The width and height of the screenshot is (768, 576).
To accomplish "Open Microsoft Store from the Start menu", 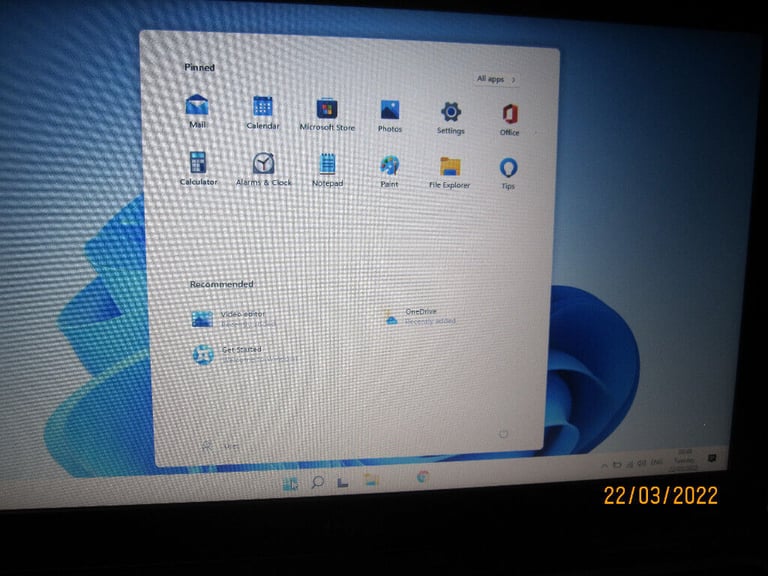I will pos(327,115).
